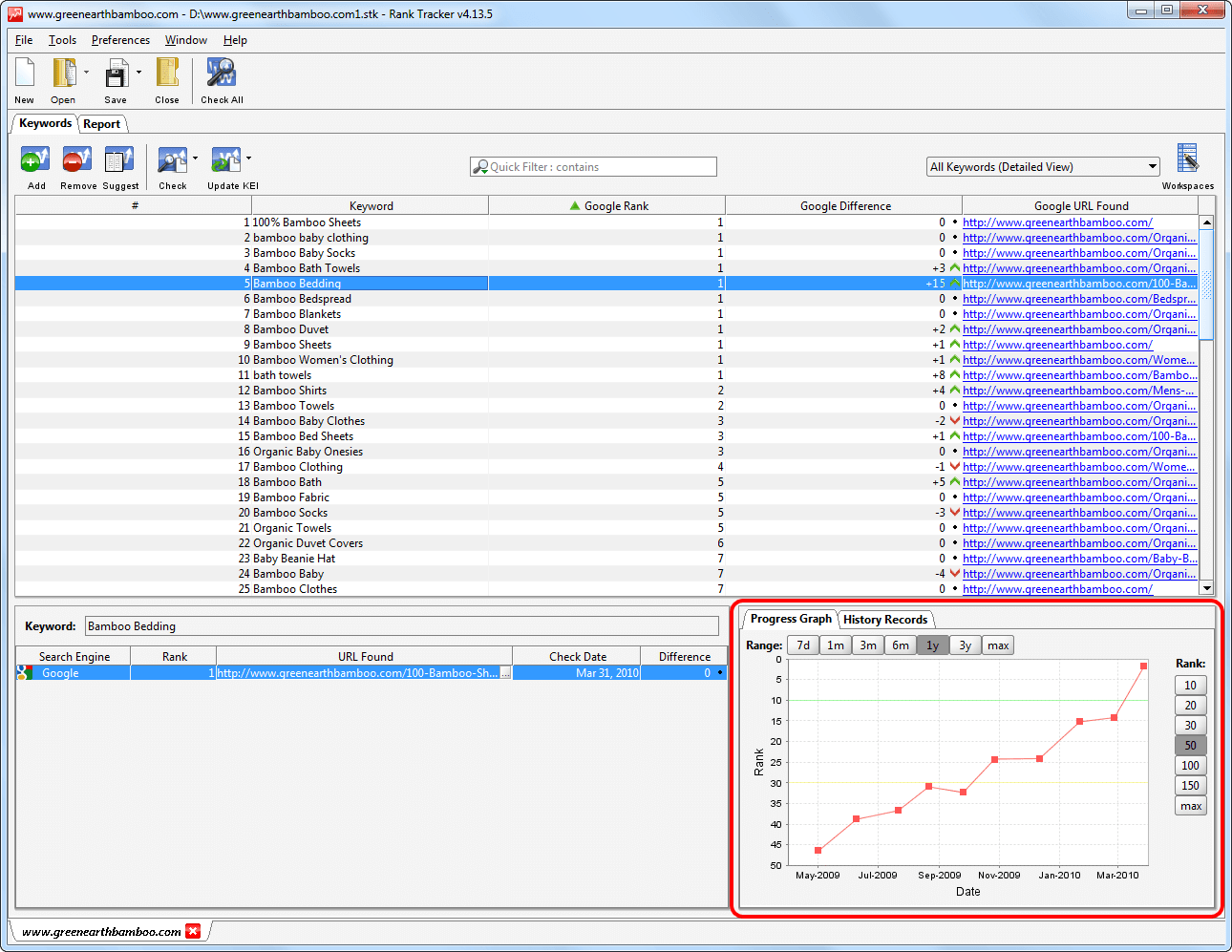The image size is (1232, 952).
Task: Click the Suggest keywords icon
Action: pyautogui.click(x=119, y=159)
